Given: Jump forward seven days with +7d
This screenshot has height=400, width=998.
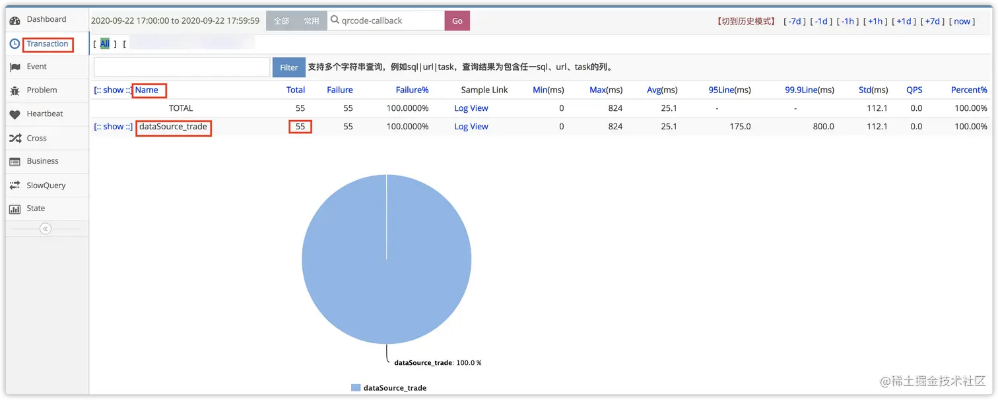Looking at the screenshot, I should pyautogui.click(x=931, y=21).
